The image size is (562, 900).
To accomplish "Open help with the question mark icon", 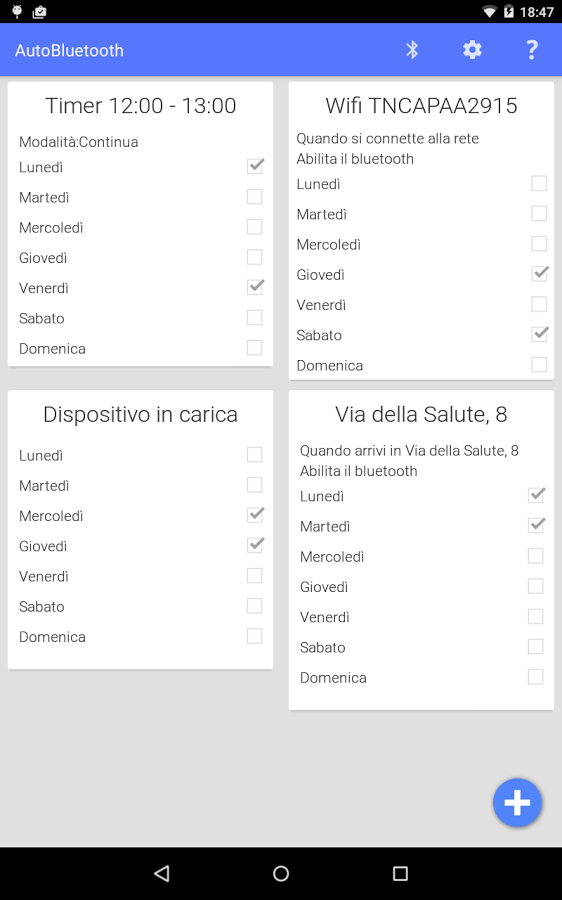I will coord(532,50).
